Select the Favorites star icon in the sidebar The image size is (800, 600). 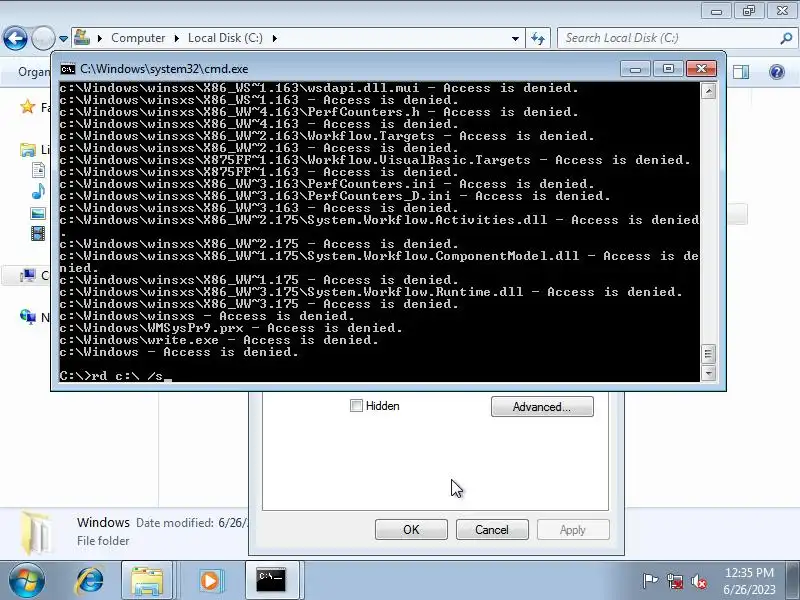[28, 107]
